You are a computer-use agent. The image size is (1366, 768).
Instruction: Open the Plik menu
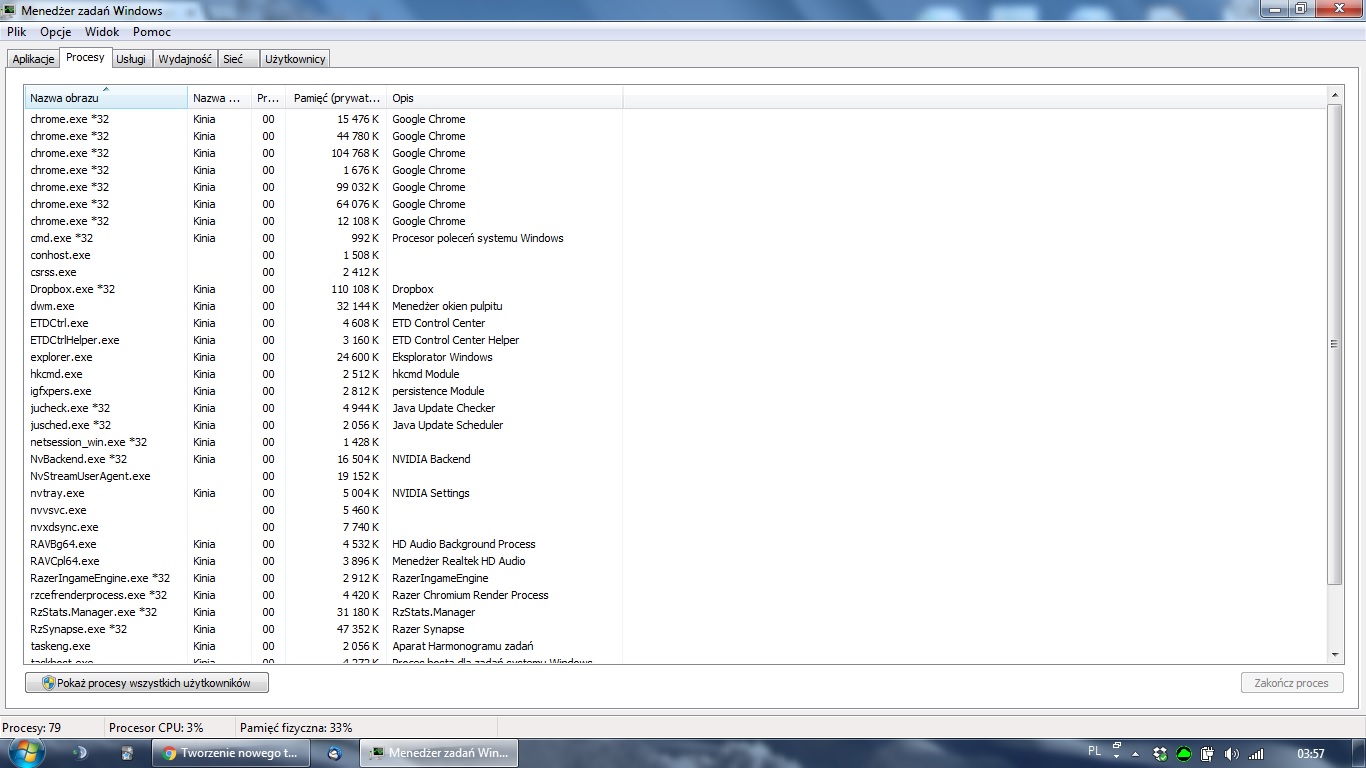click(16, 32)
